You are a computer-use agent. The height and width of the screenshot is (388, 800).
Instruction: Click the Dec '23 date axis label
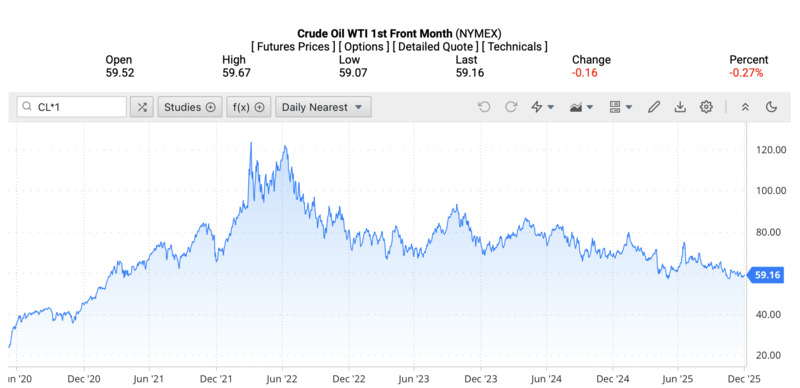pos(481,379)
